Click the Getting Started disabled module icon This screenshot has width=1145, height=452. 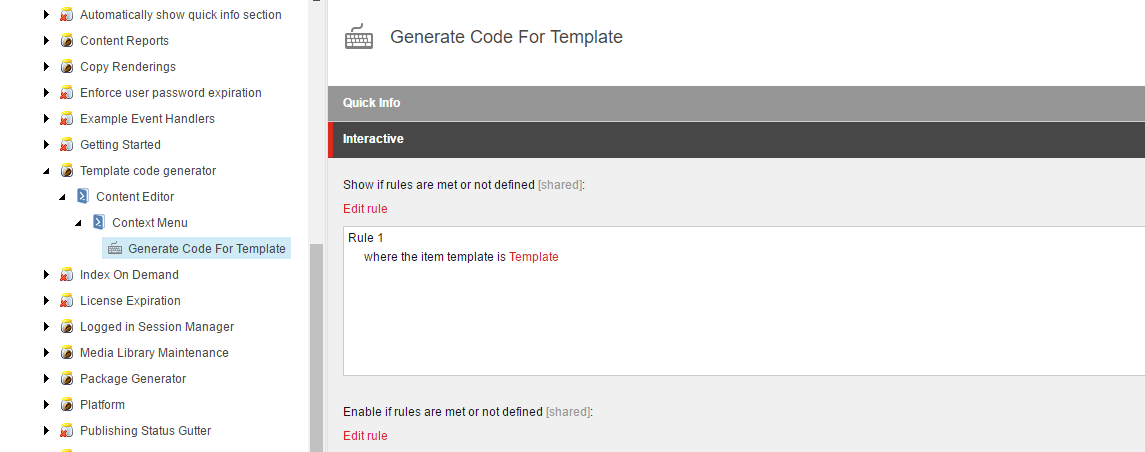(66, 145)
